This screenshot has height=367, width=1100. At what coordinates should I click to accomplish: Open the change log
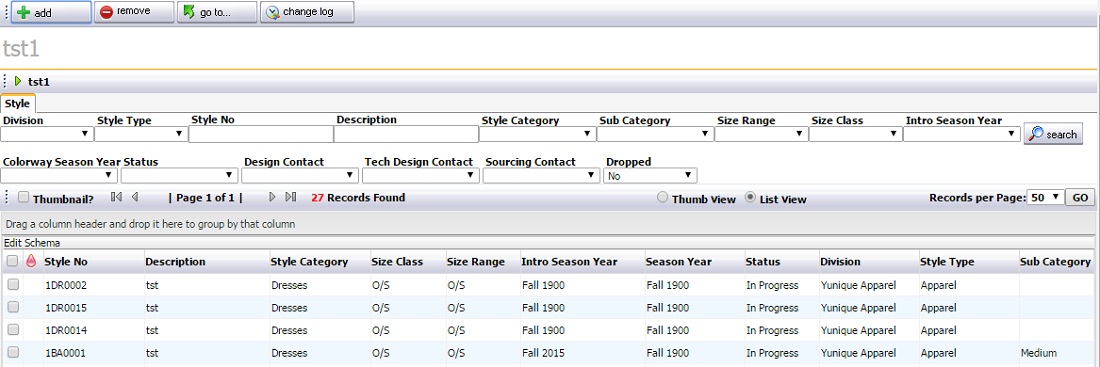307,12
